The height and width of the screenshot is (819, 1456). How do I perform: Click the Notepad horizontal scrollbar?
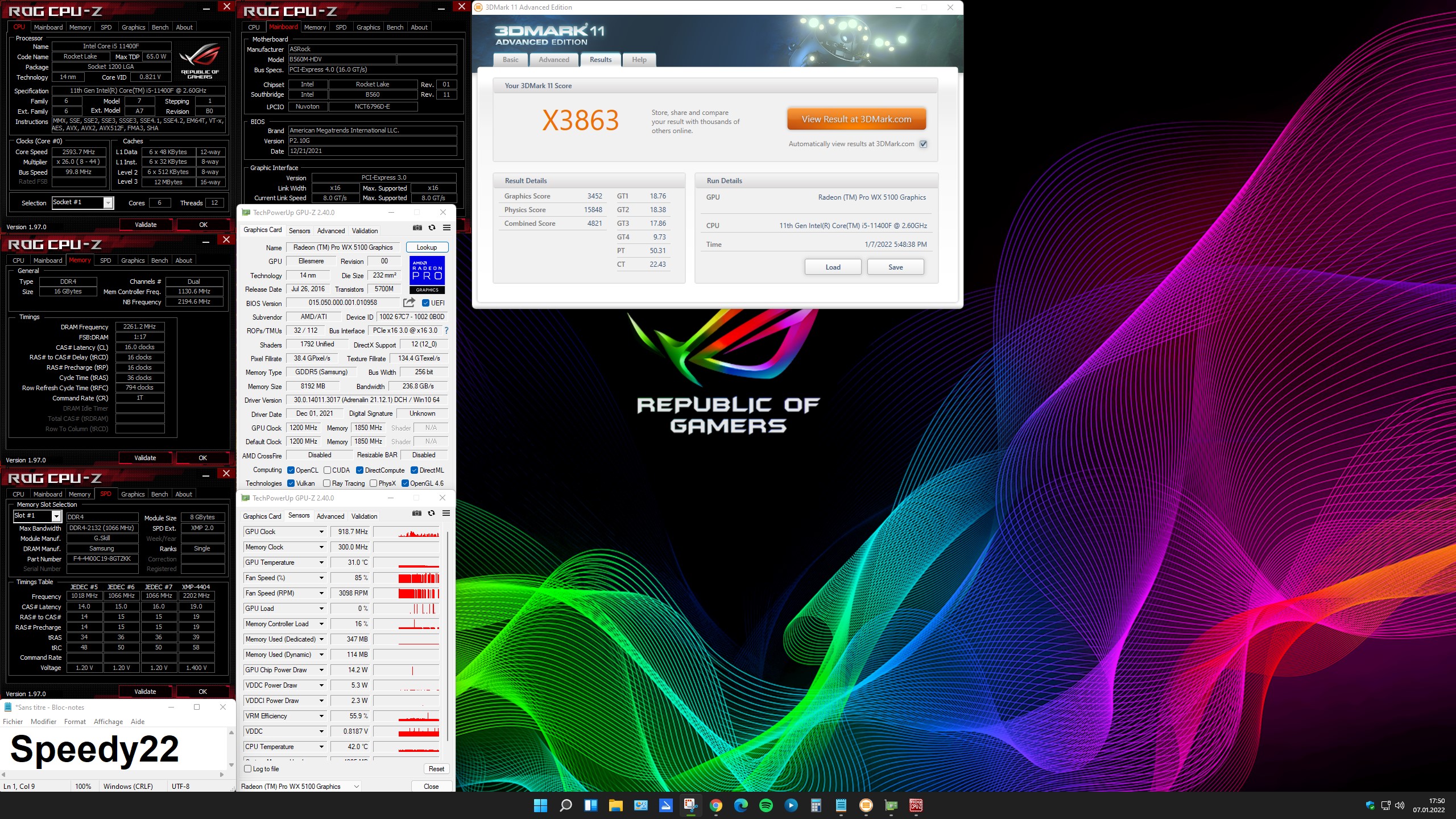(x=113, y=775)
